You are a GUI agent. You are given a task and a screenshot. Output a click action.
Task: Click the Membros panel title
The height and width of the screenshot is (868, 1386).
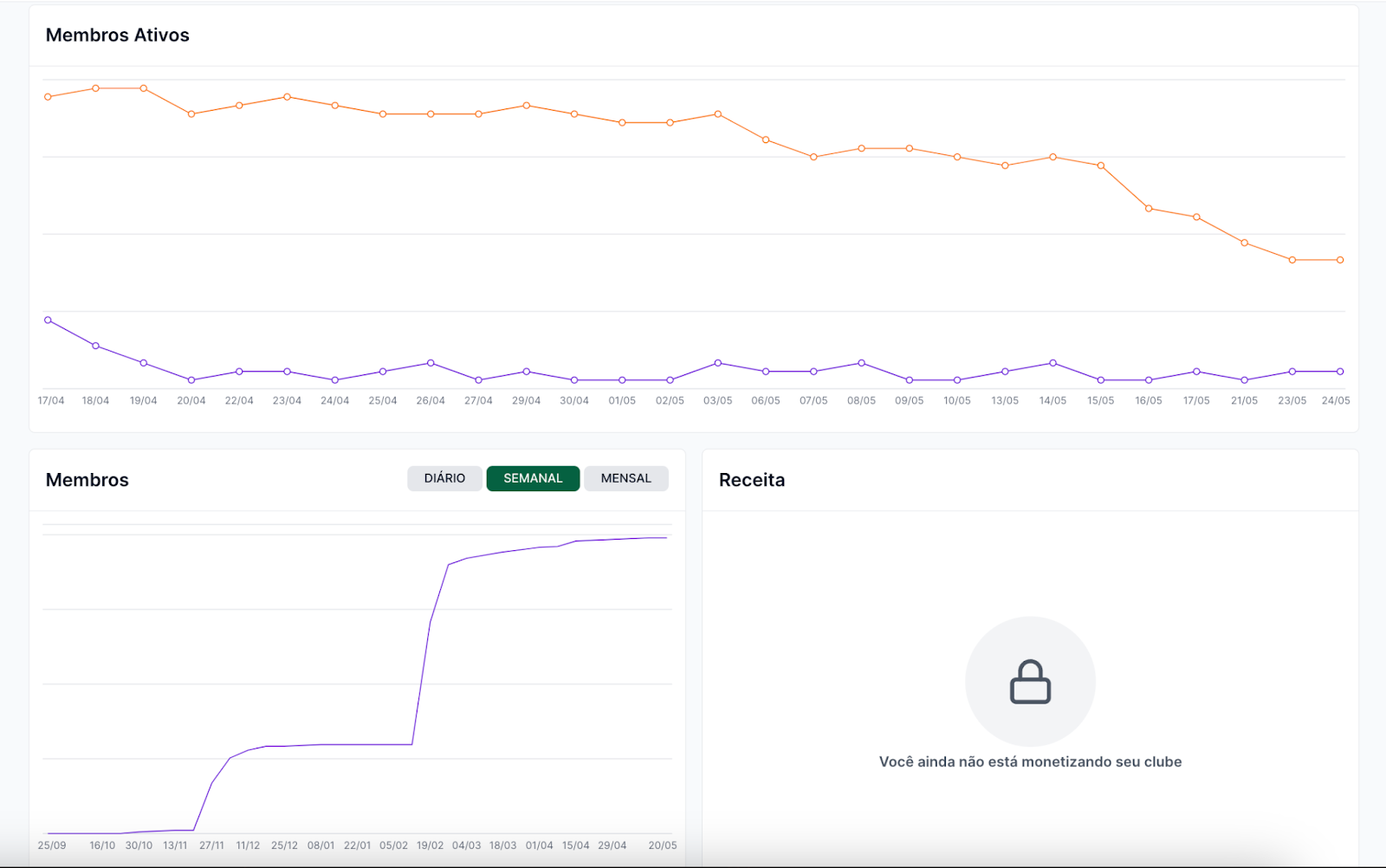point(87,480)
